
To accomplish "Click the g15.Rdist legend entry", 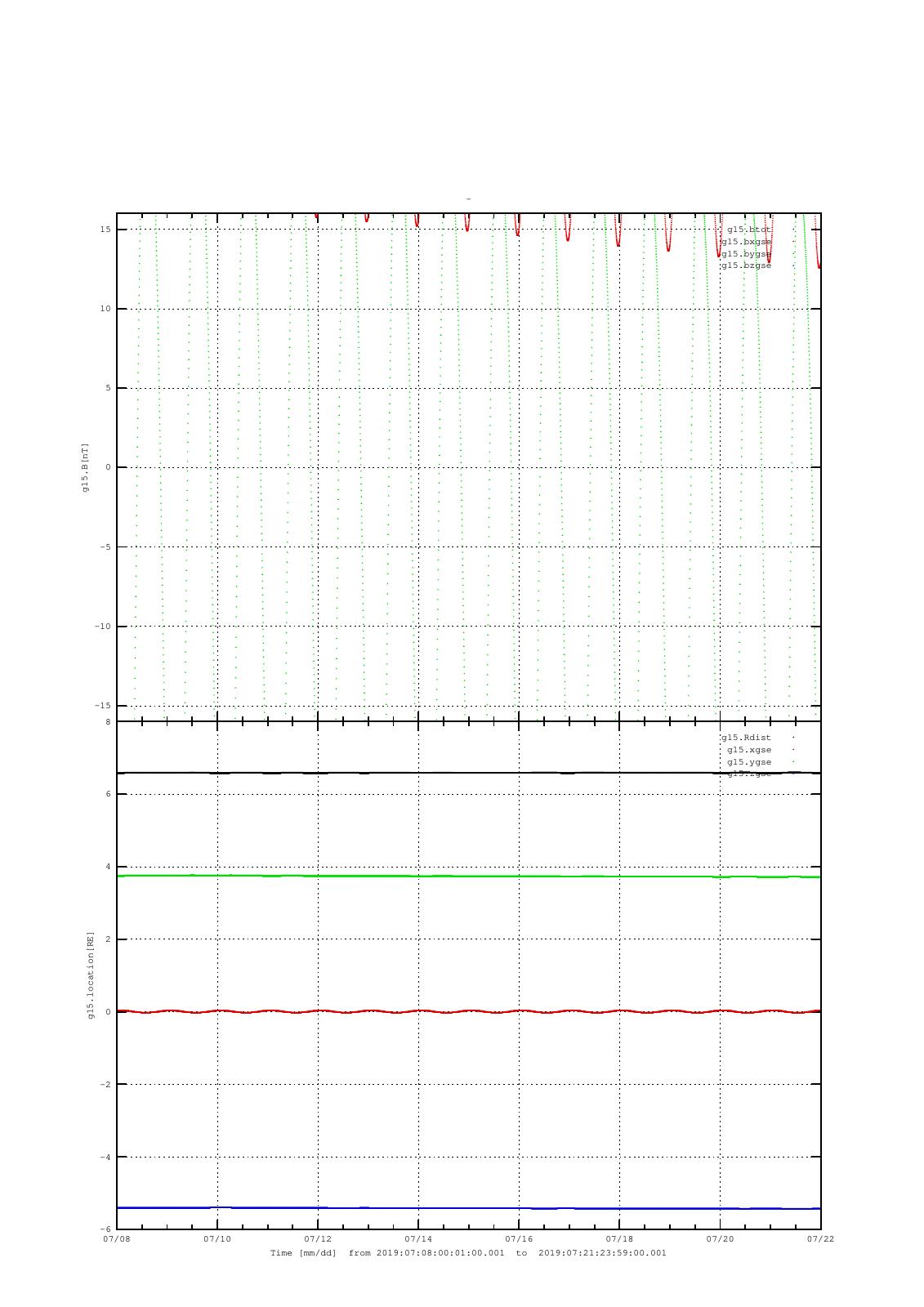I will (x=746, y=738).
